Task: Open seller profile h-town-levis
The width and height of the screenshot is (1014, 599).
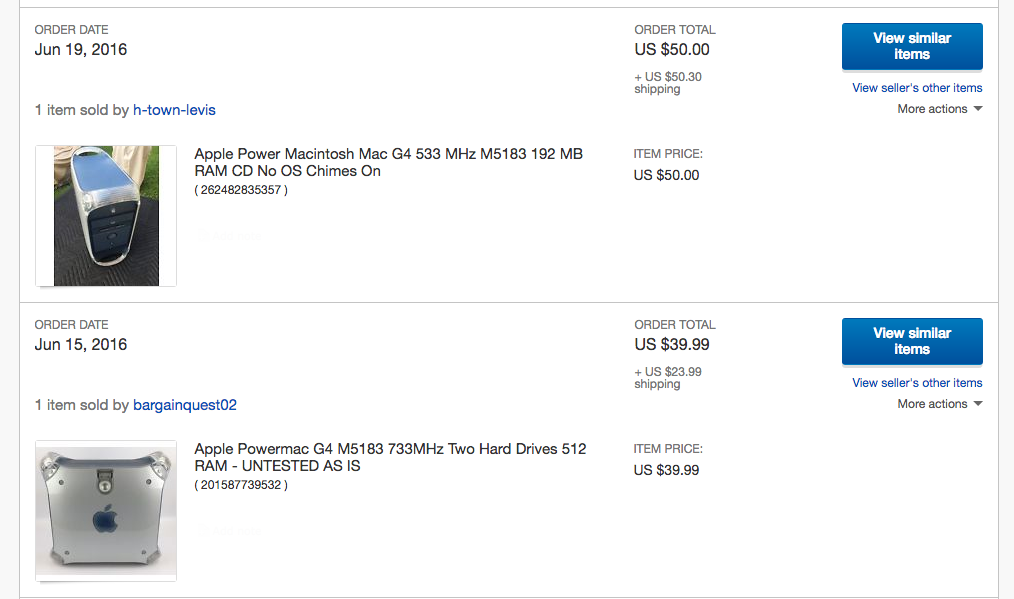Action: coord(174,110)
